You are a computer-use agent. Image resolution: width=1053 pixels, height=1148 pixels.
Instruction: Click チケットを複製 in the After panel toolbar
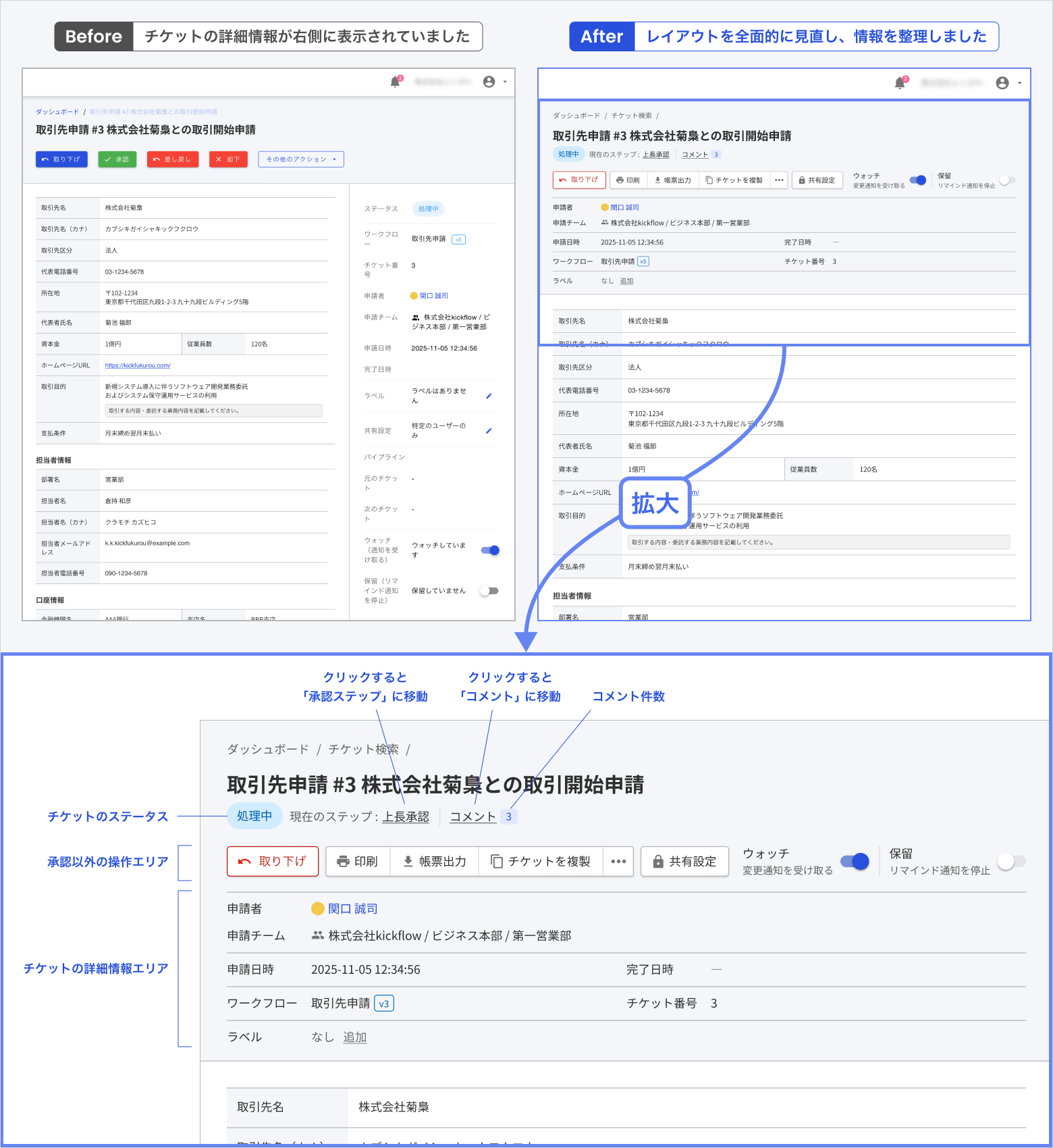pos(734,180)
